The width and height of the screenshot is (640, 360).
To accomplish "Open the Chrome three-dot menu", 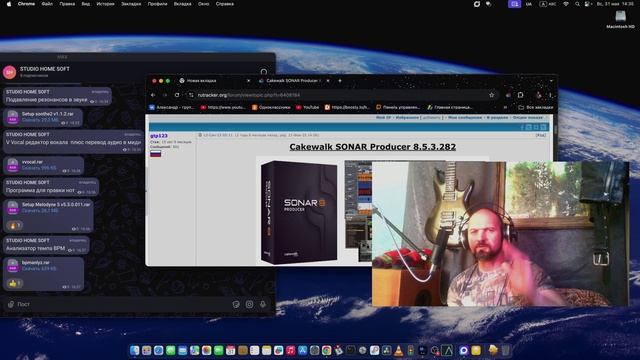I will (x=550, y=95).
